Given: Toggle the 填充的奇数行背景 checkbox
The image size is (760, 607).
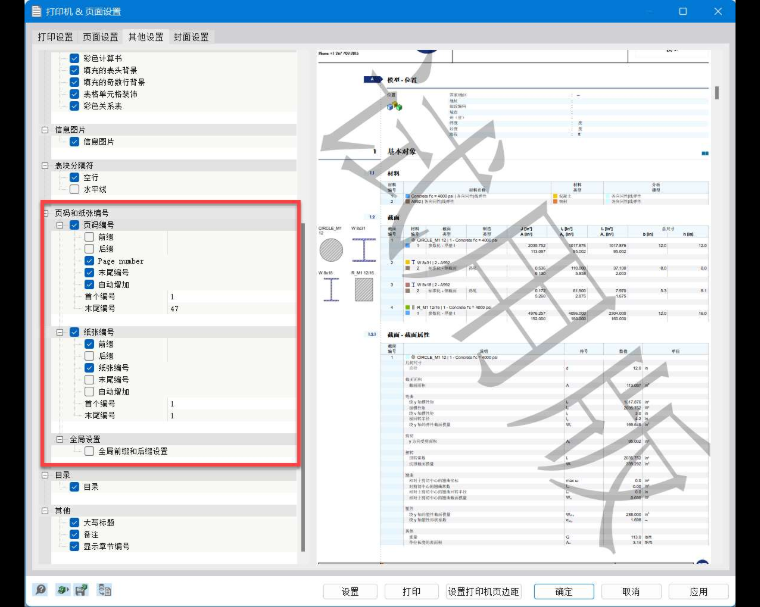Looking at the screenshot, I should [x=74, y=82].
